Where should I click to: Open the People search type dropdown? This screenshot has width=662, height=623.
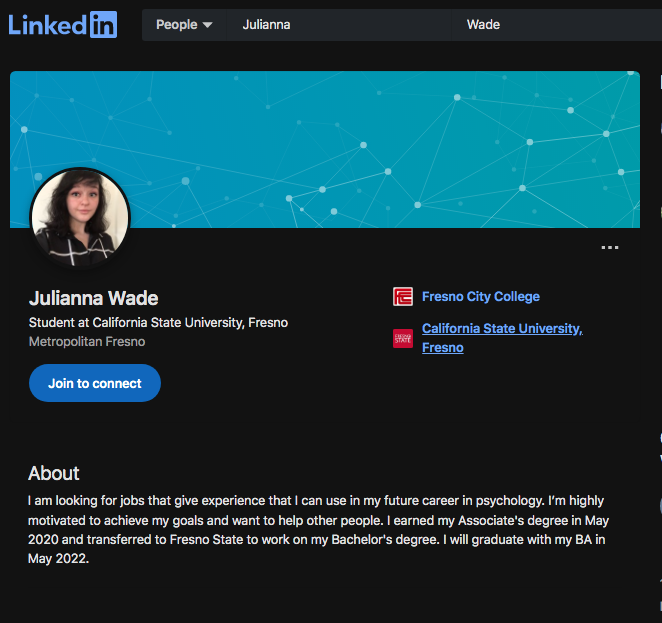(x=184, y=25)
